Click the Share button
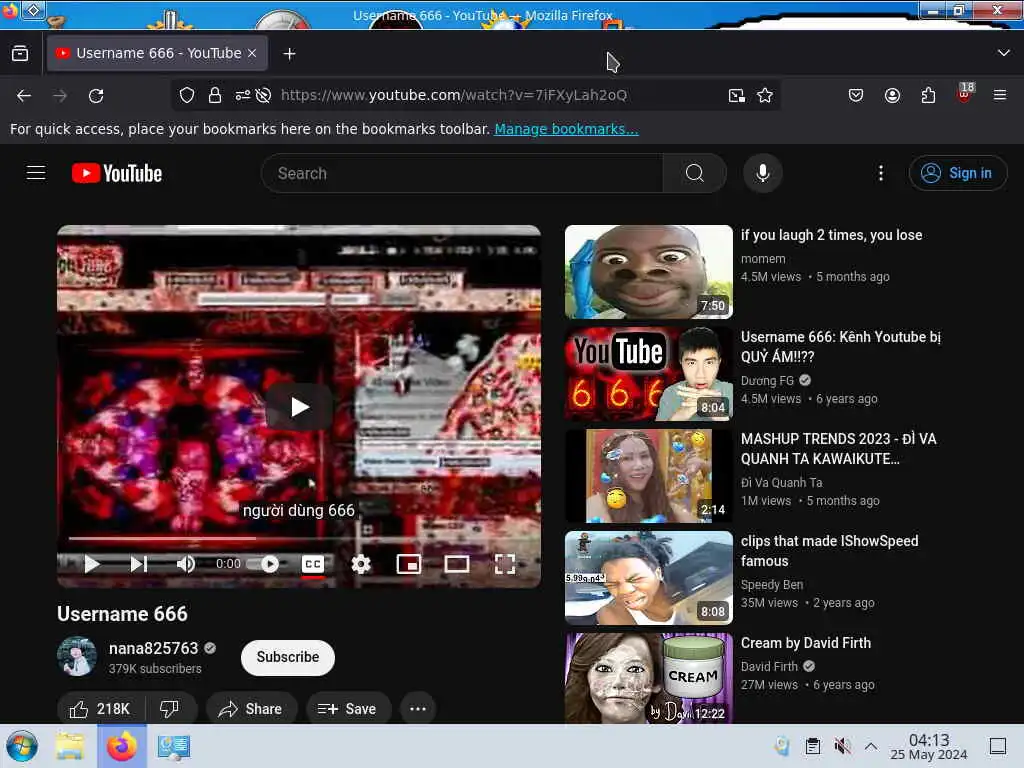The image size is (1024, 768). [x=251, y=709]
